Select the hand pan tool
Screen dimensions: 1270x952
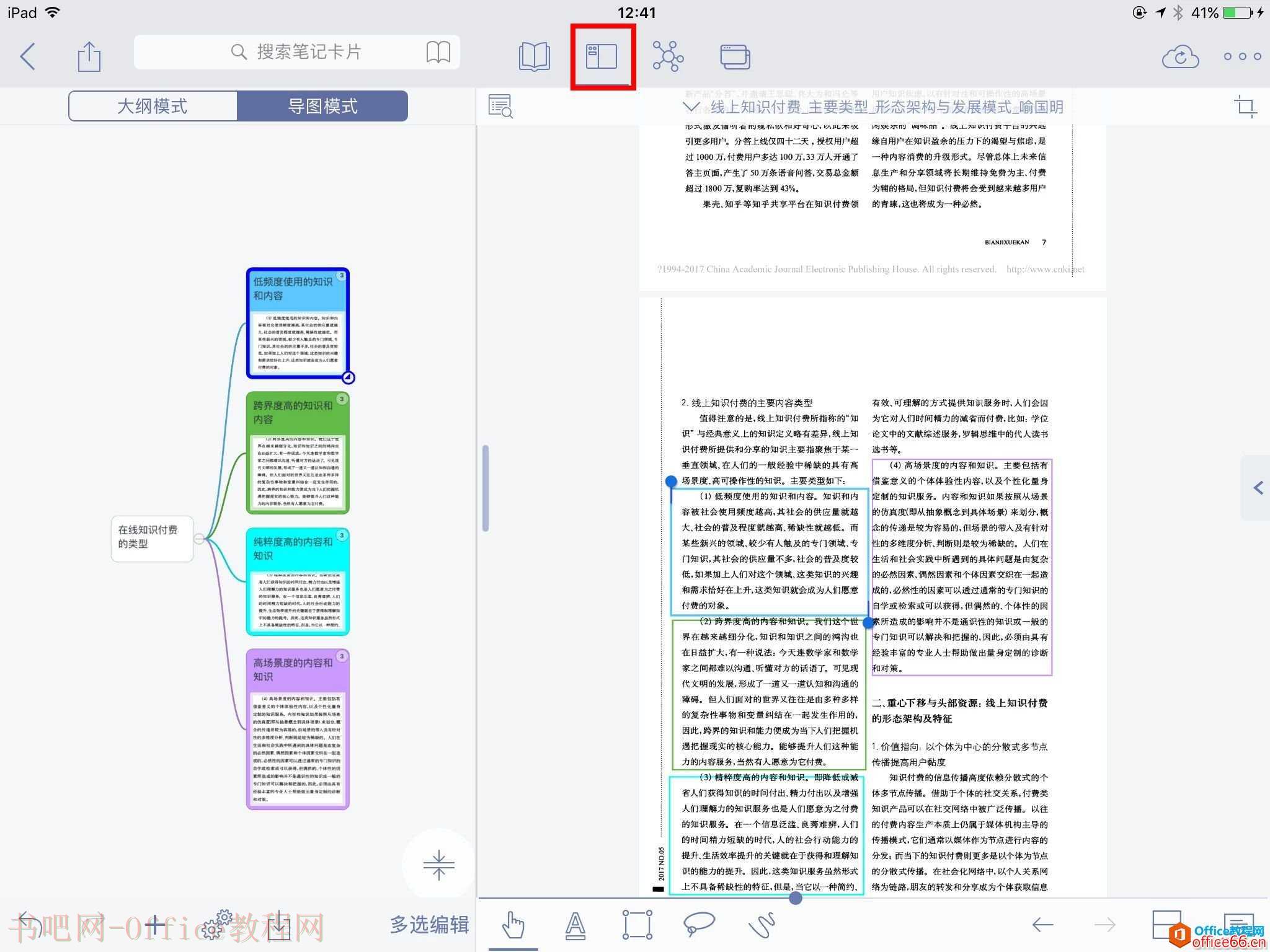tap(513, 925)
